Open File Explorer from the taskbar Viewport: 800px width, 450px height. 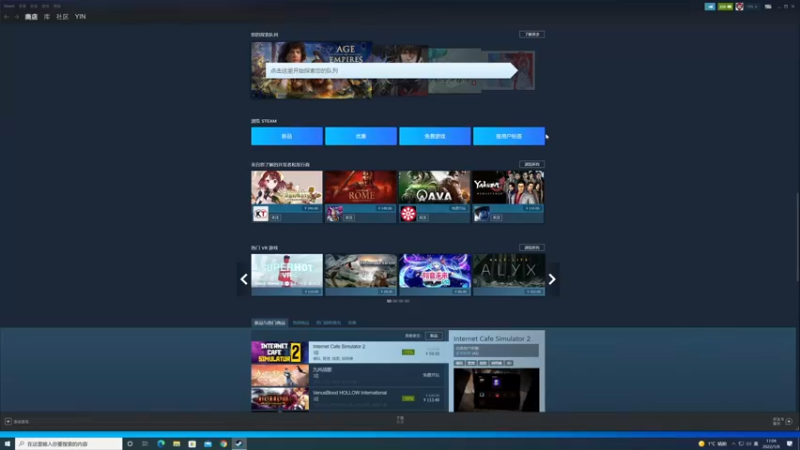tap(177, 444)
